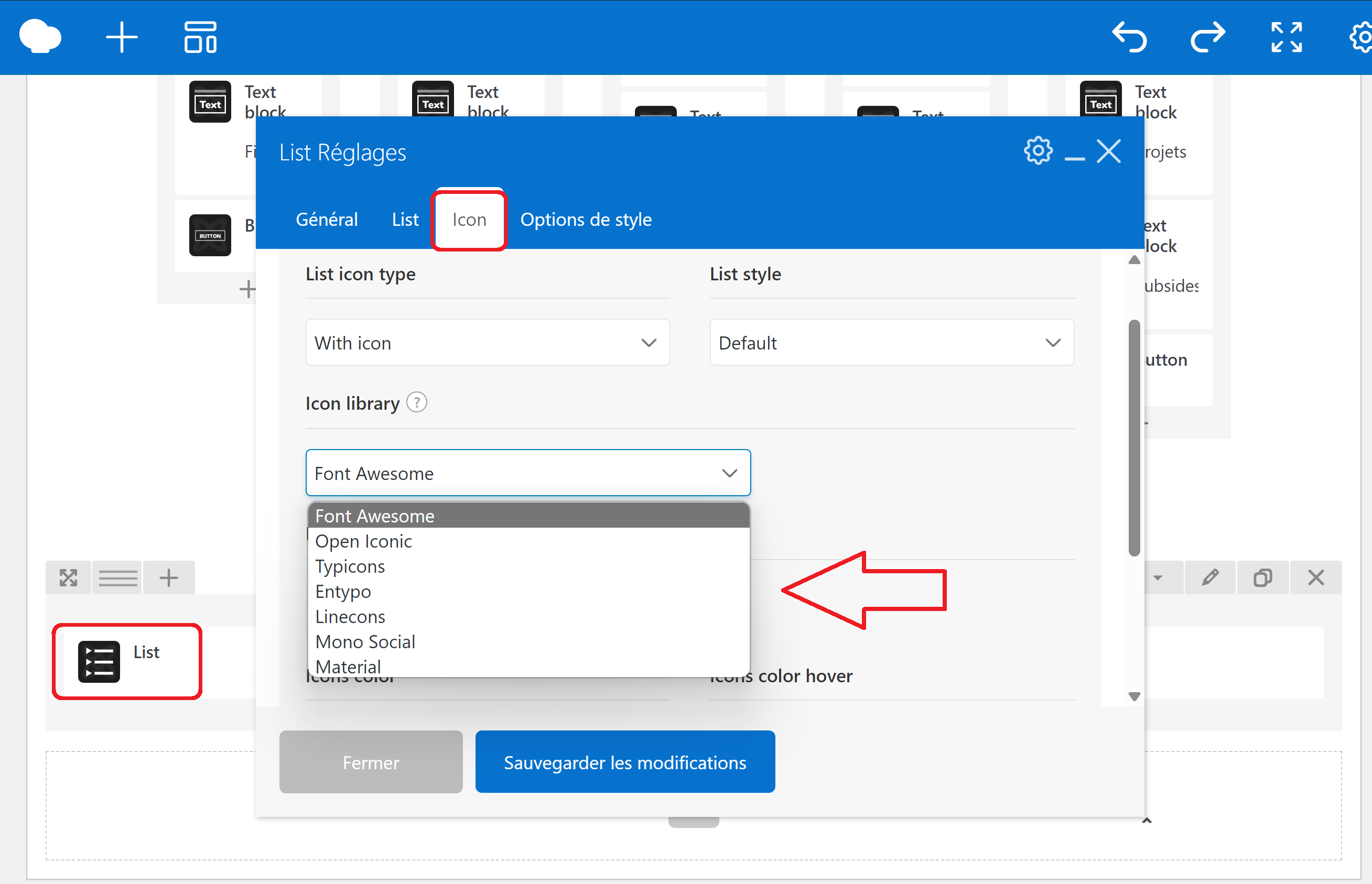Redo the last undone change

pos(1208,37)
